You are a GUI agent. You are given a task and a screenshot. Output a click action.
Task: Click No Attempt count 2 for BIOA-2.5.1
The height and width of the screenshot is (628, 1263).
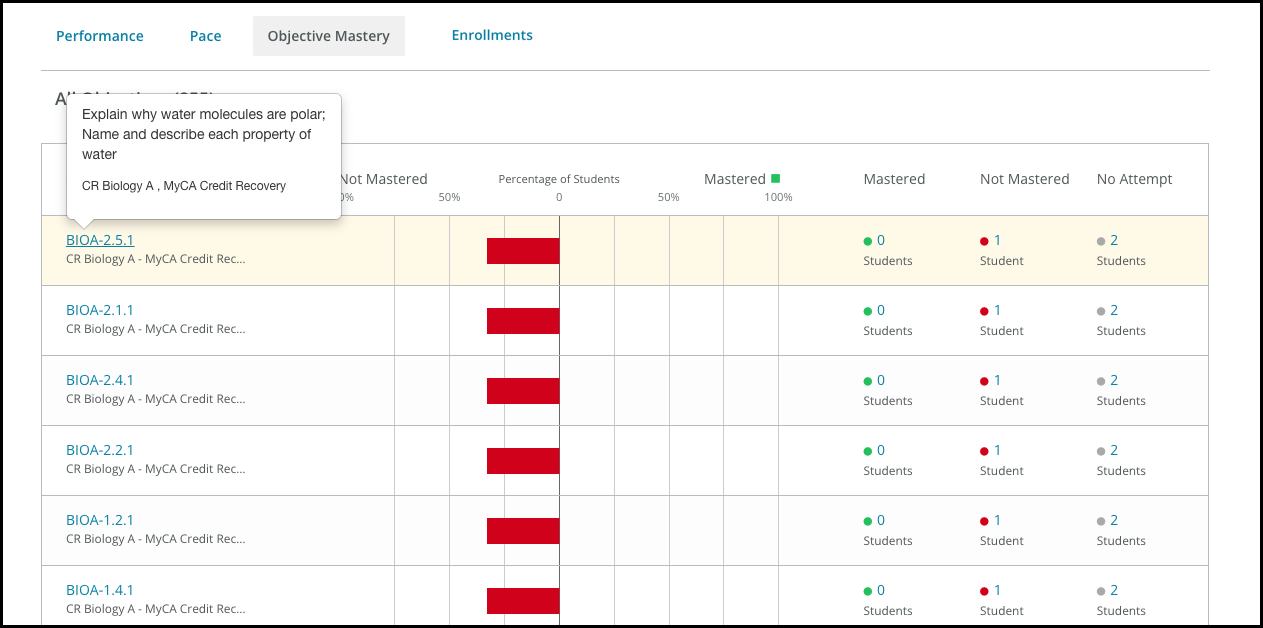tap(1114, 240)
